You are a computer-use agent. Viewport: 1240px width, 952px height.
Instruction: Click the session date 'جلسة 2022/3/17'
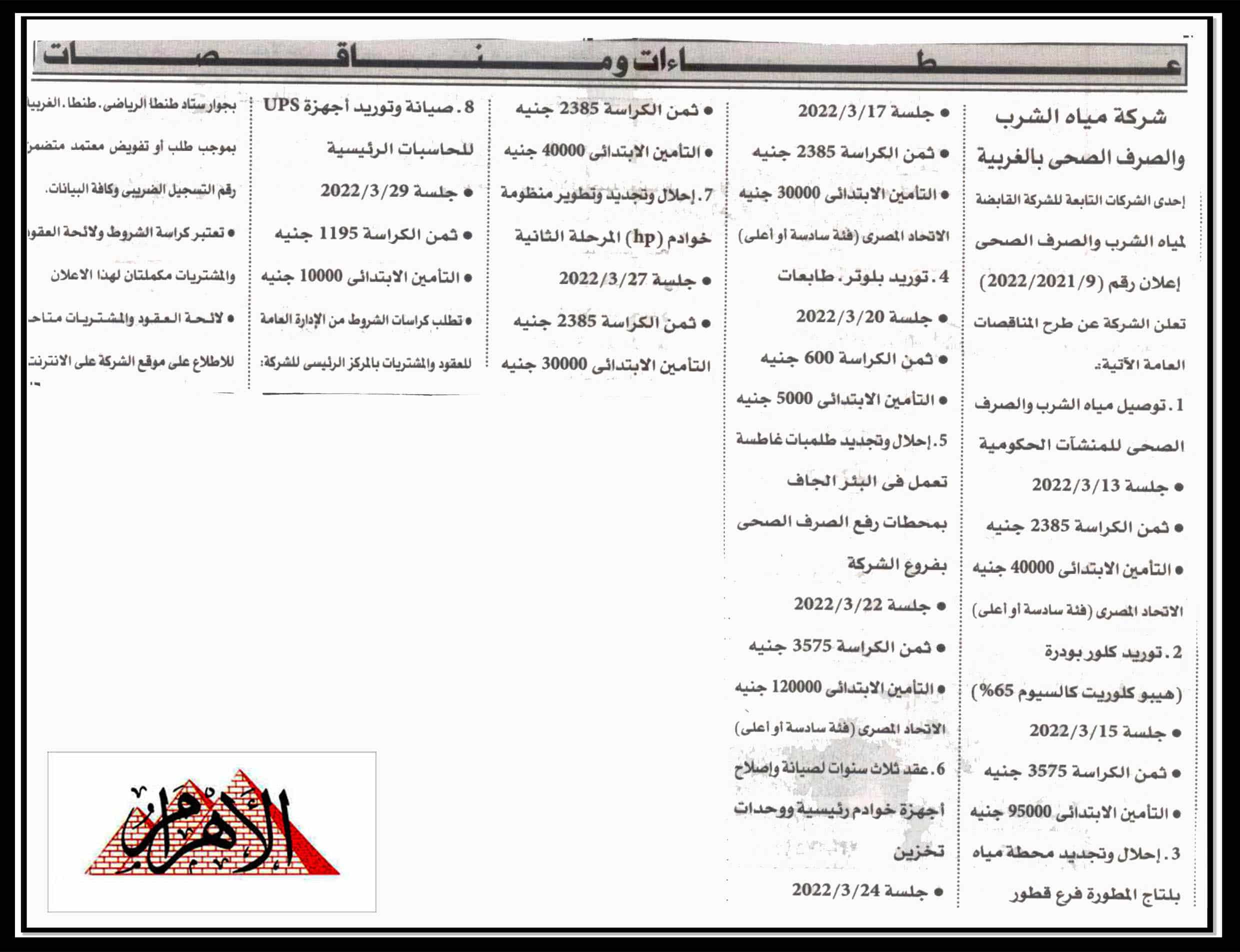874,111
